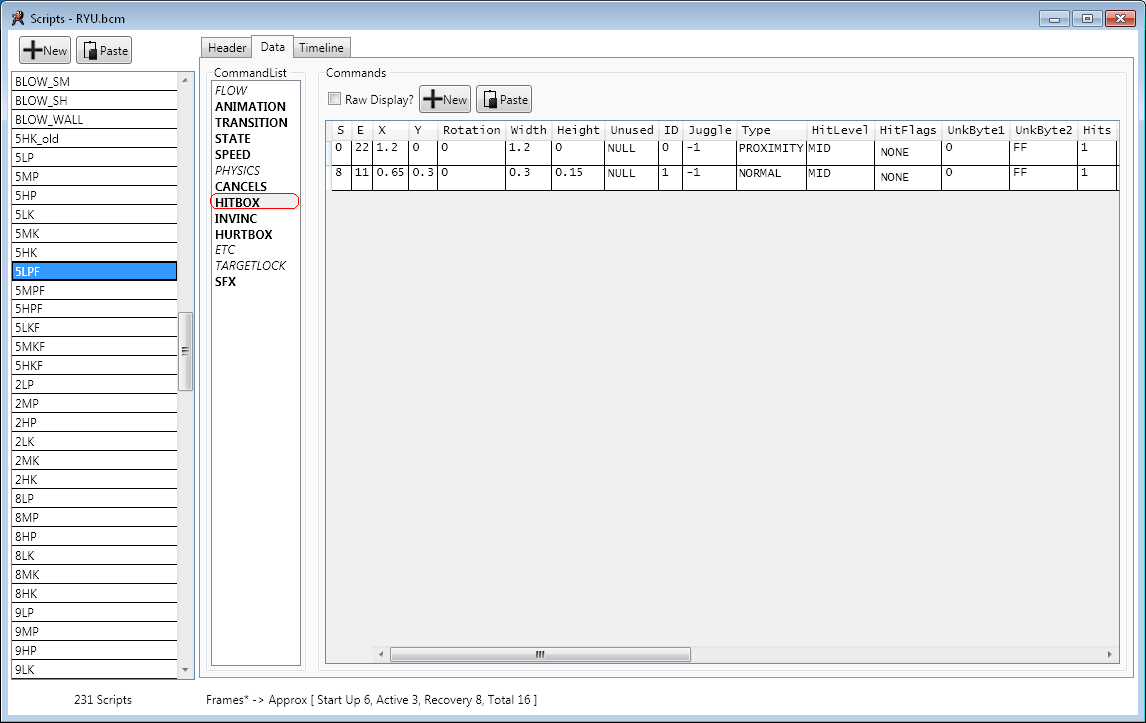The width and height of the screenshot is (1146, 723).
Task: Select the 5MPF script in the list
Action: 30,290
